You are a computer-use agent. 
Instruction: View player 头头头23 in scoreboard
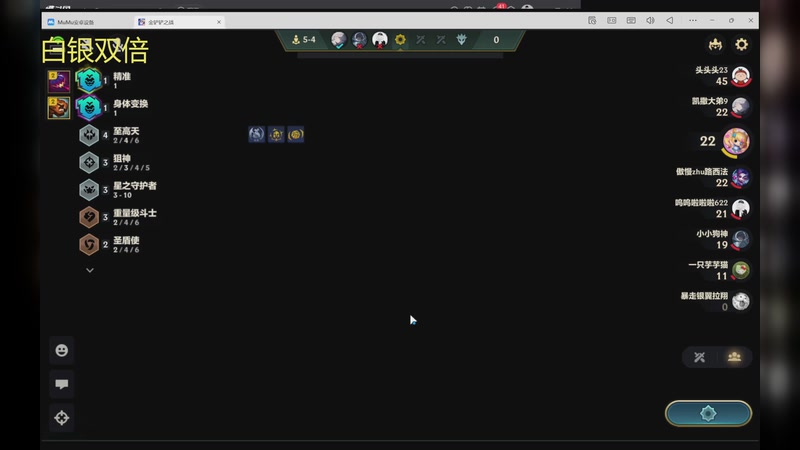pos(722,76)
